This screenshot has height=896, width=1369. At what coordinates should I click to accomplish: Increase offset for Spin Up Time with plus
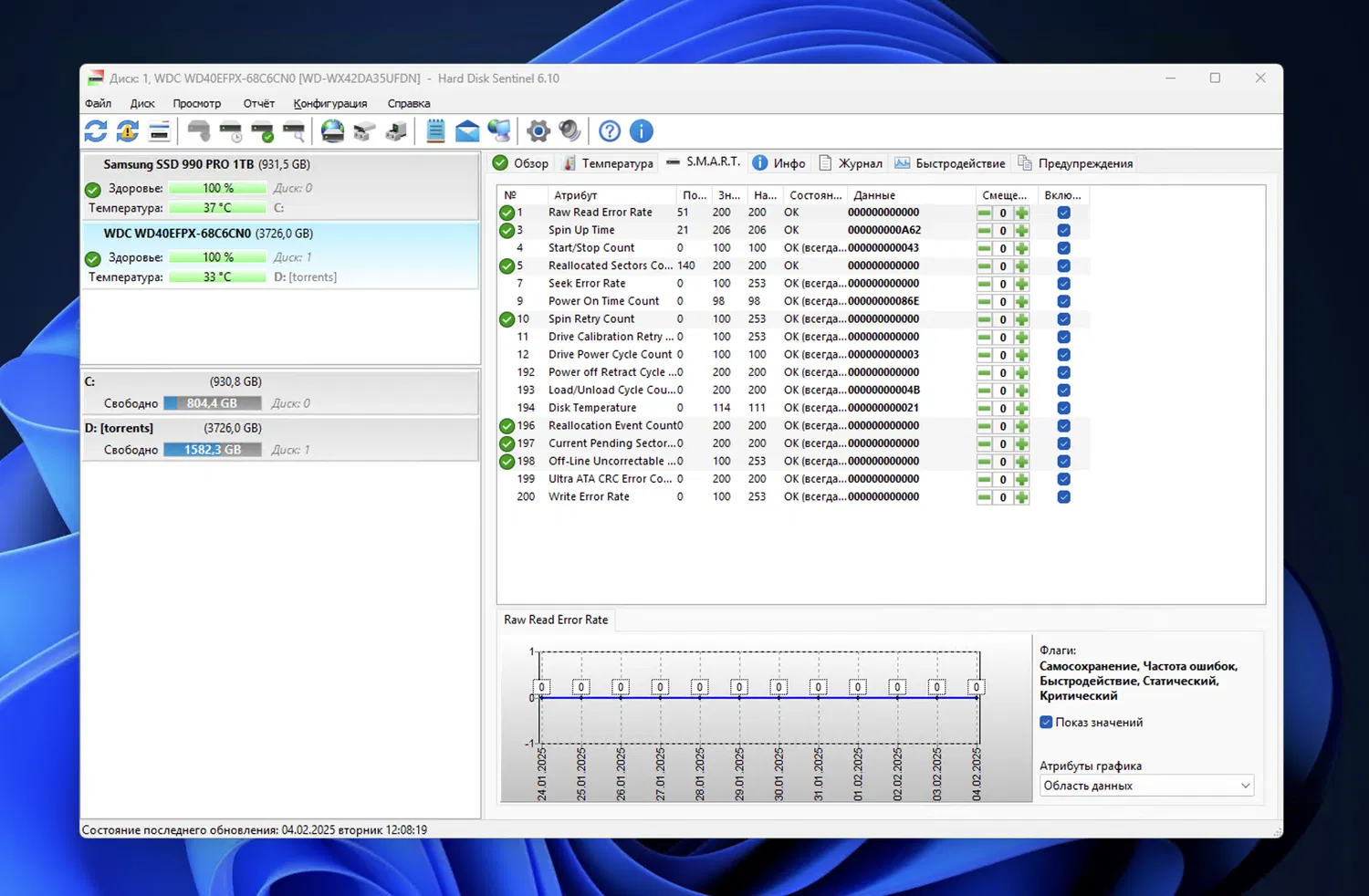click(x=1021, y=231)
